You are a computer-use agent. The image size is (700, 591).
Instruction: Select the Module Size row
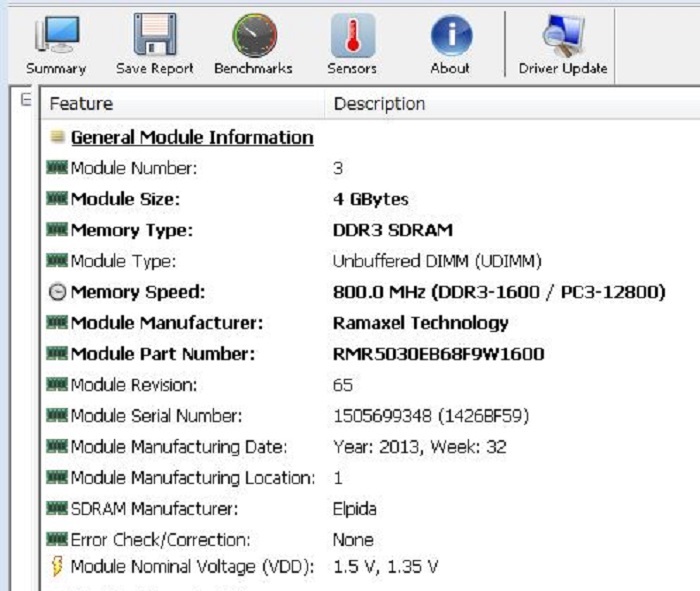125,199
